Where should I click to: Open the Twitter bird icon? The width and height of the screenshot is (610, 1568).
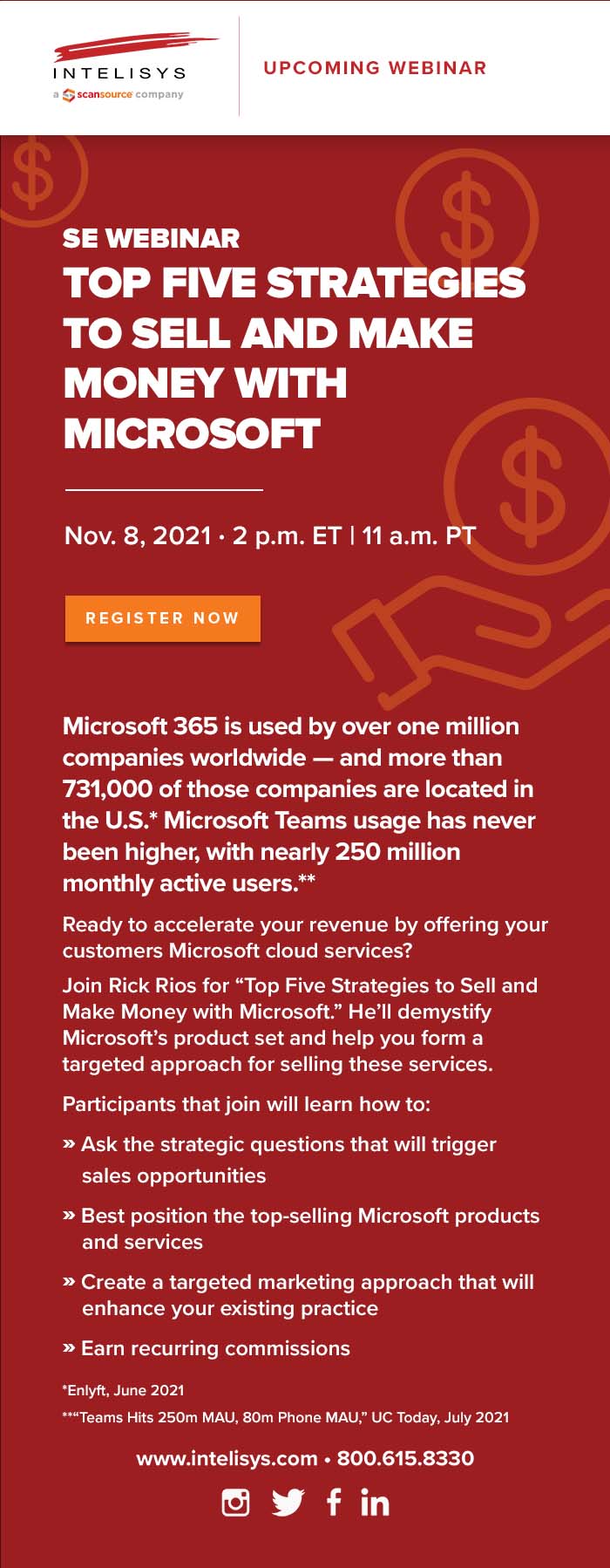(x=288, y=1503)
